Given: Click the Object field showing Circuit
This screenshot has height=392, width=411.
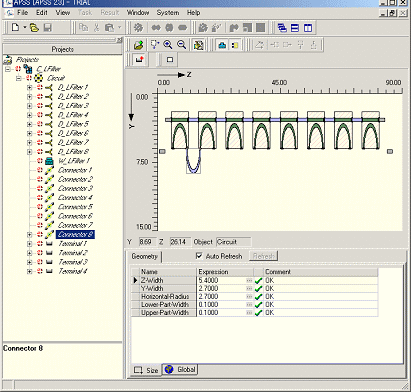Looking at the screenshot, I should point(233,242).
